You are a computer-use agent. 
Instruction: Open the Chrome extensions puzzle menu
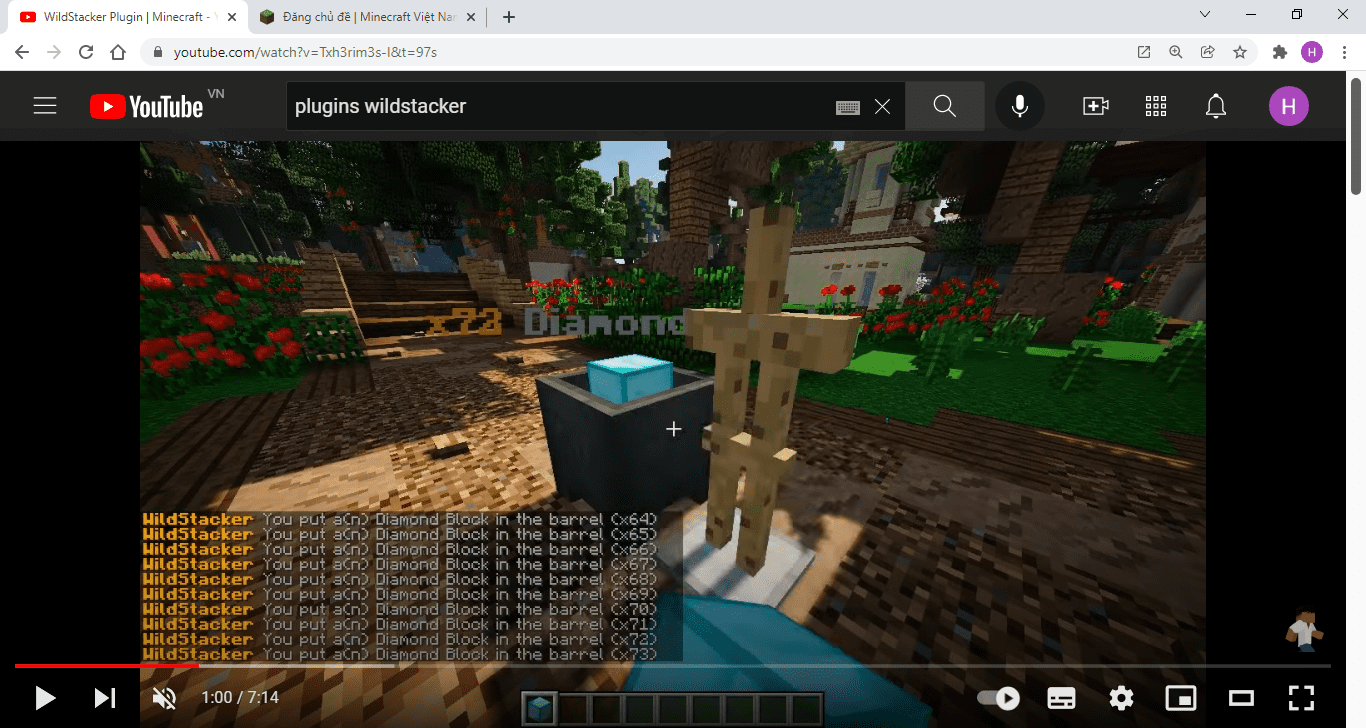coord(1280,52)
